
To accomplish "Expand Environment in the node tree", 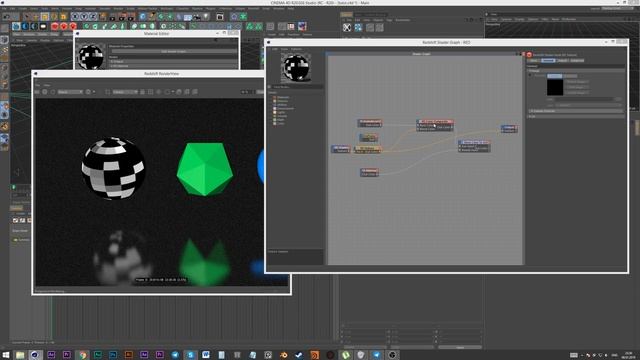I will (284, 108).
